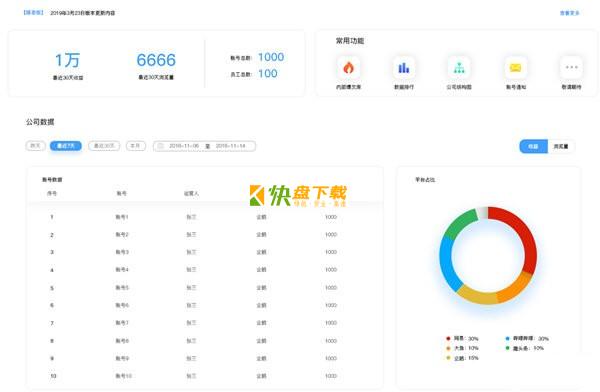600x392 pixels.
Task: Open the yellow envelope notification icon
Action: (515, 68)
